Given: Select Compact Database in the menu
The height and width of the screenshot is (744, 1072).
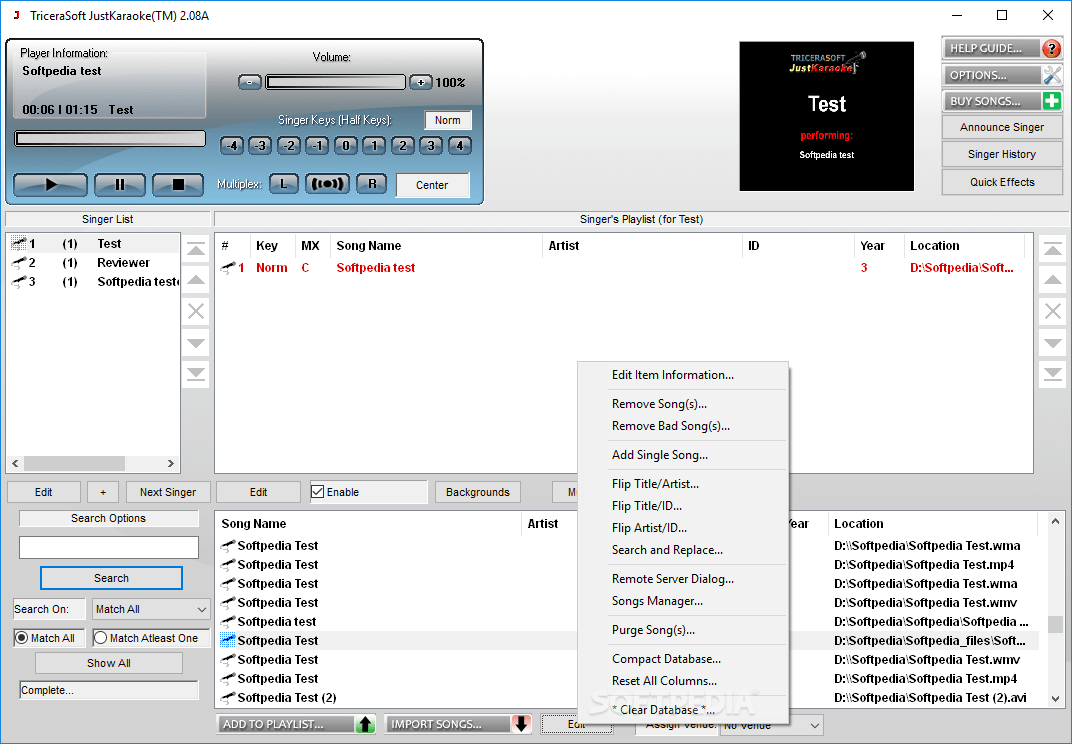Looking at the screenshot, I should click(x=664, y=658).
